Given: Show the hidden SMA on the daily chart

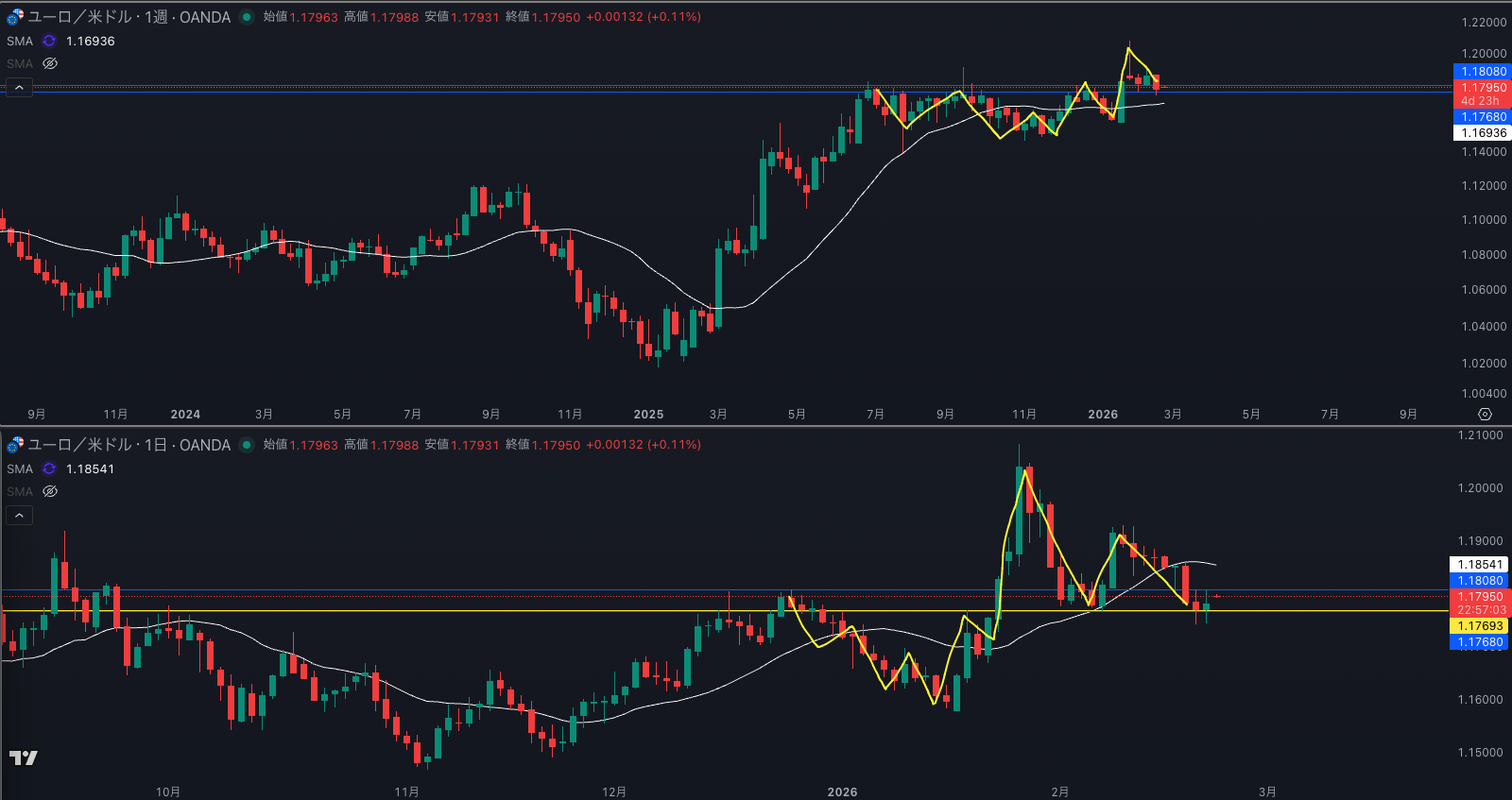Looking at the screenshot, I should tap(50, 492).
